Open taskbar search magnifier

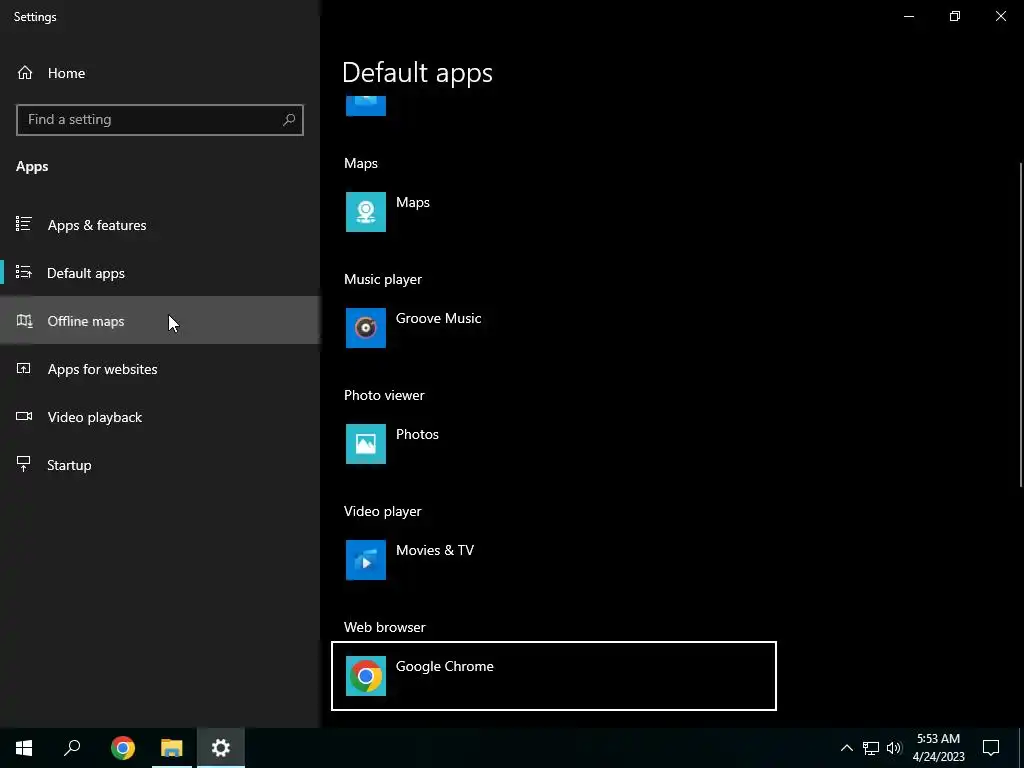point(72,748)
